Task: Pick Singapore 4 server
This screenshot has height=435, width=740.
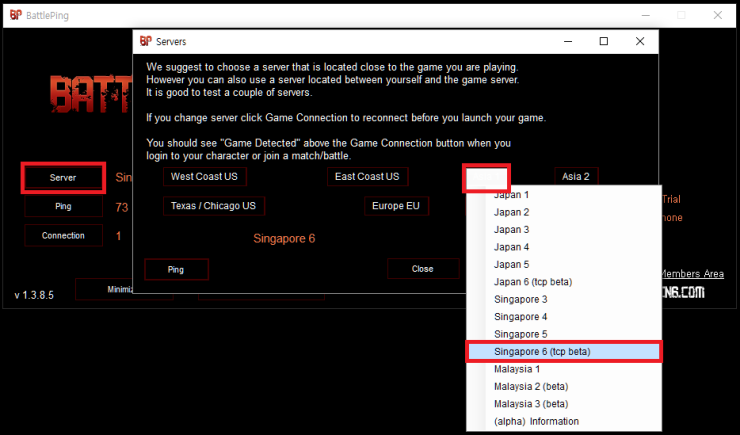Action: pos(563,317)
